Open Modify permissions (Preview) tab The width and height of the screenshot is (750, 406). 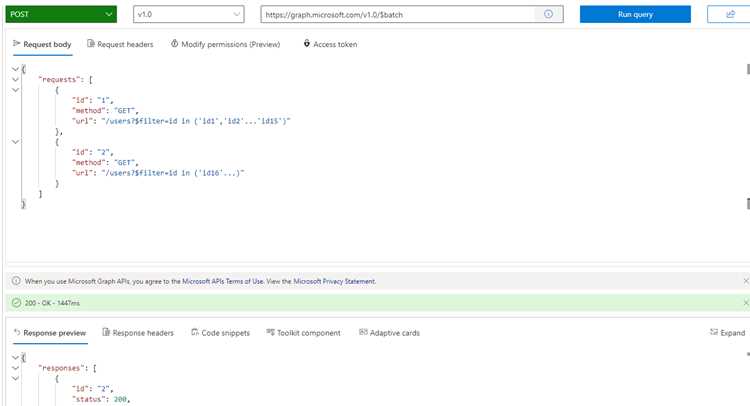[225, 44]
